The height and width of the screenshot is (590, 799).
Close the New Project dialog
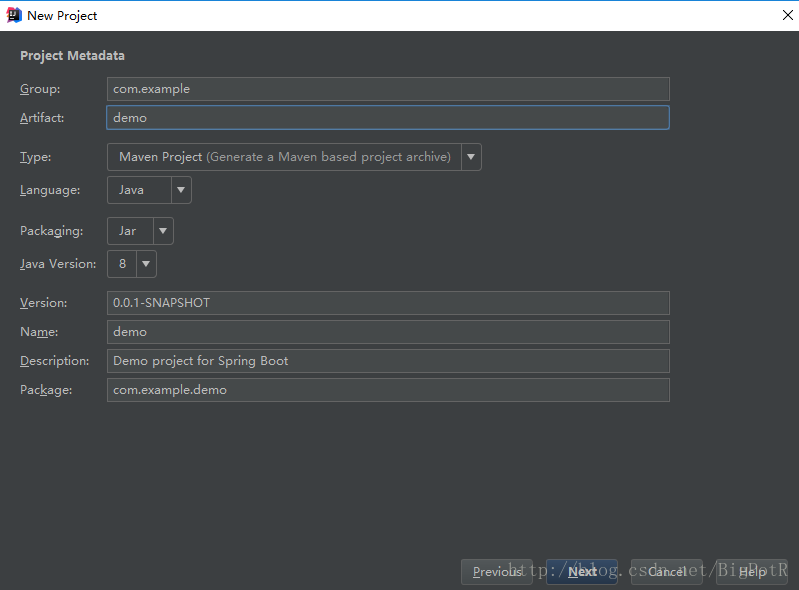[787, 15]
